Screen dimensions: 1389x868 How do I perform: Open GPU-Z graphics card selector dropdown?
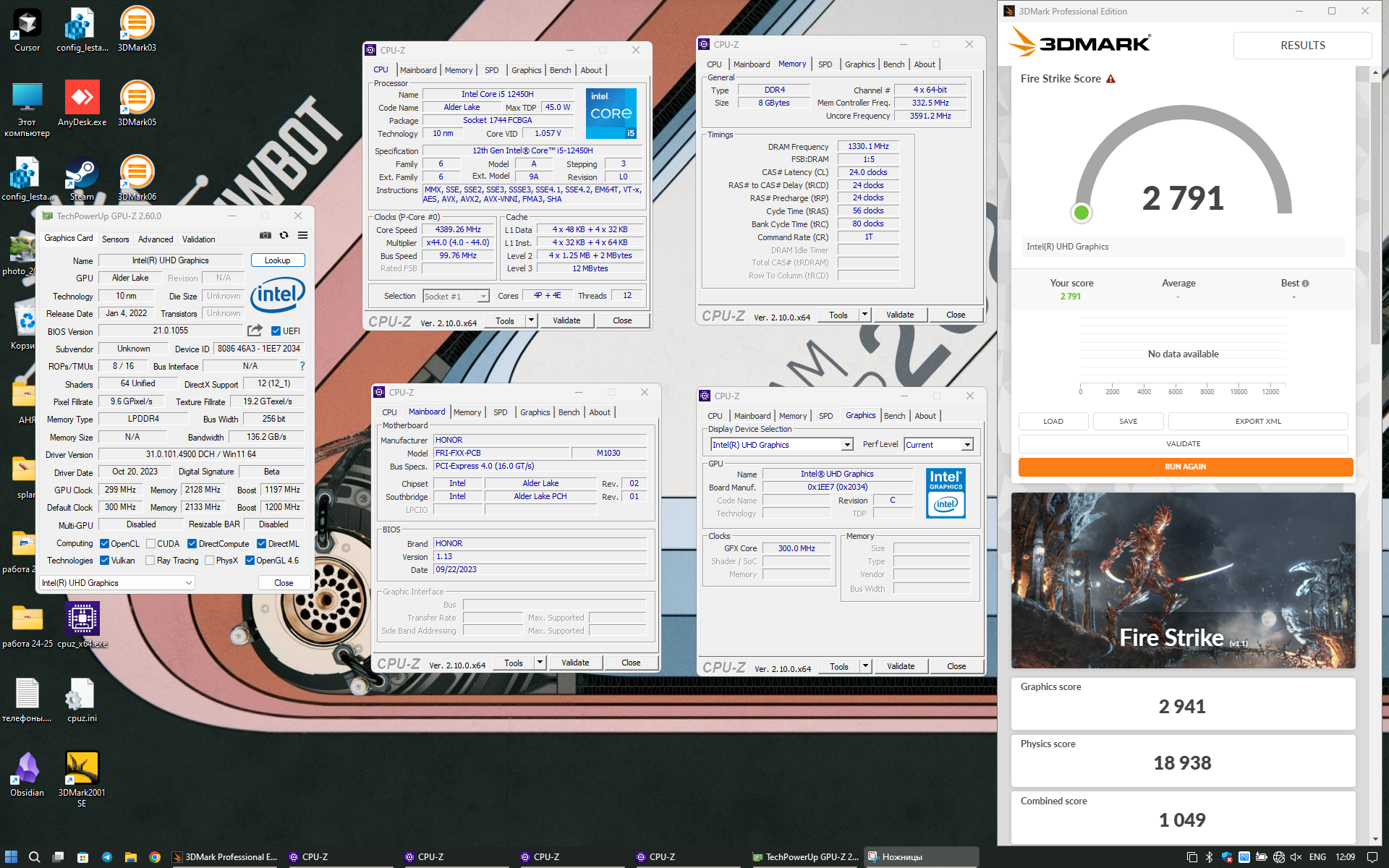click(117, 583)
